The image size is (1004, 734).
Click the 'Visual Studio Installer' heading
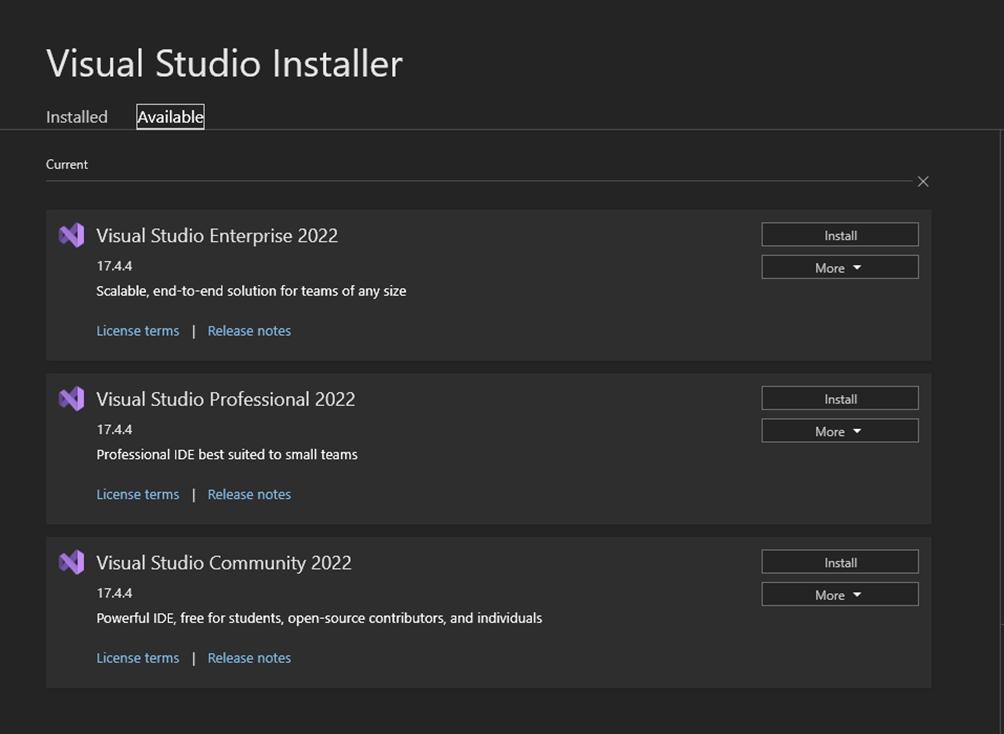(224, 63)
